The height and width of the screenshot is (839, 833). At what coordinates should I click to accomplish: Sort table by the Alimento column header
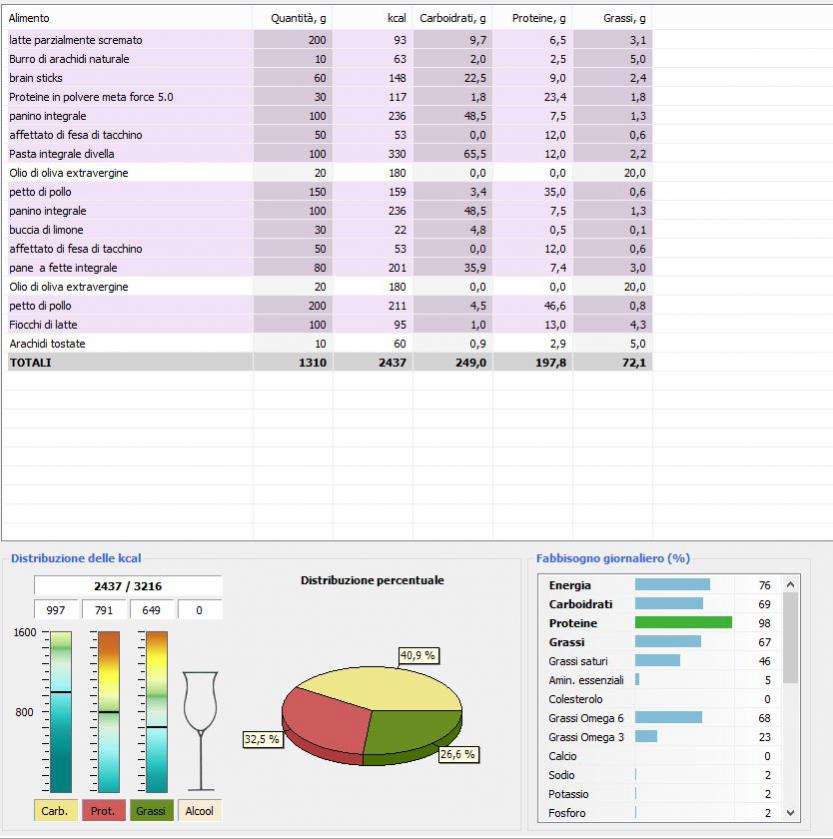coord(30,18)
